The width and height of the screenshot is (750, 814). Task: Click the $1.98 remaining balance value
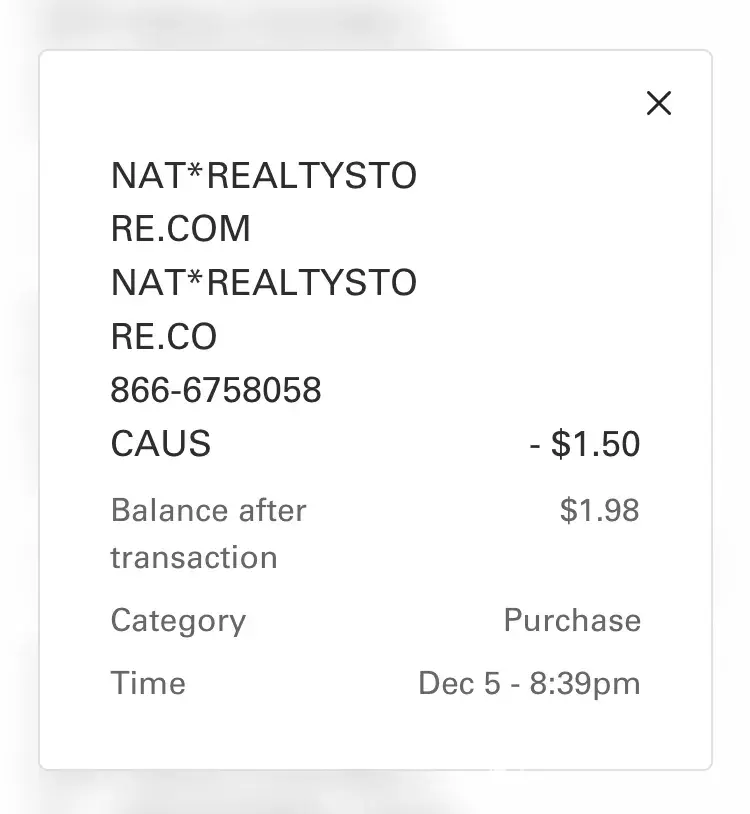[599, 510]
